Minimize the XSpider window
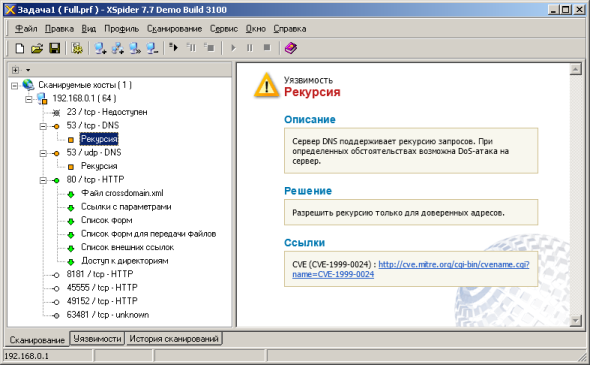Image resolution: width=590 pixels, height=365 pixels. 553,10
